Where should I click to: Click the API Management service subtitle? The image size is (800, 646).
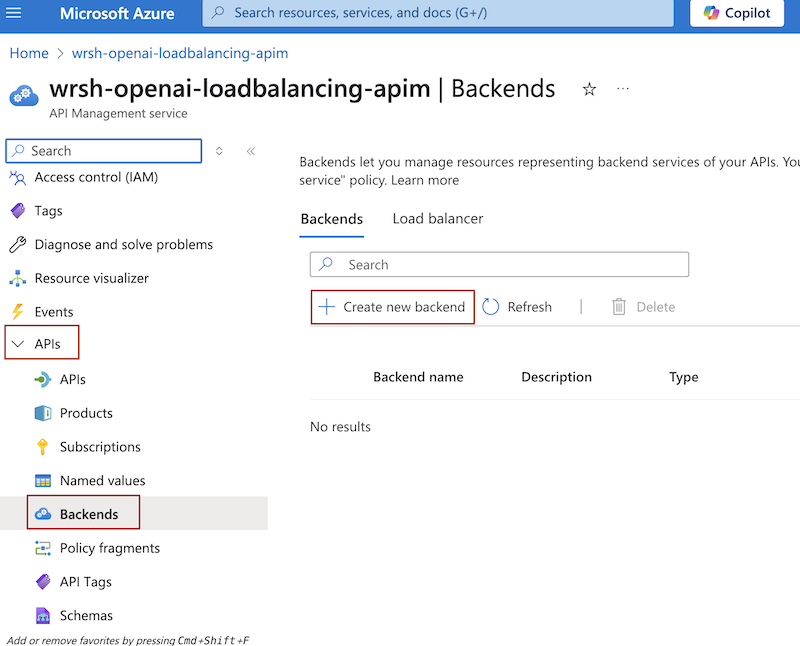[x=118, y=113]
